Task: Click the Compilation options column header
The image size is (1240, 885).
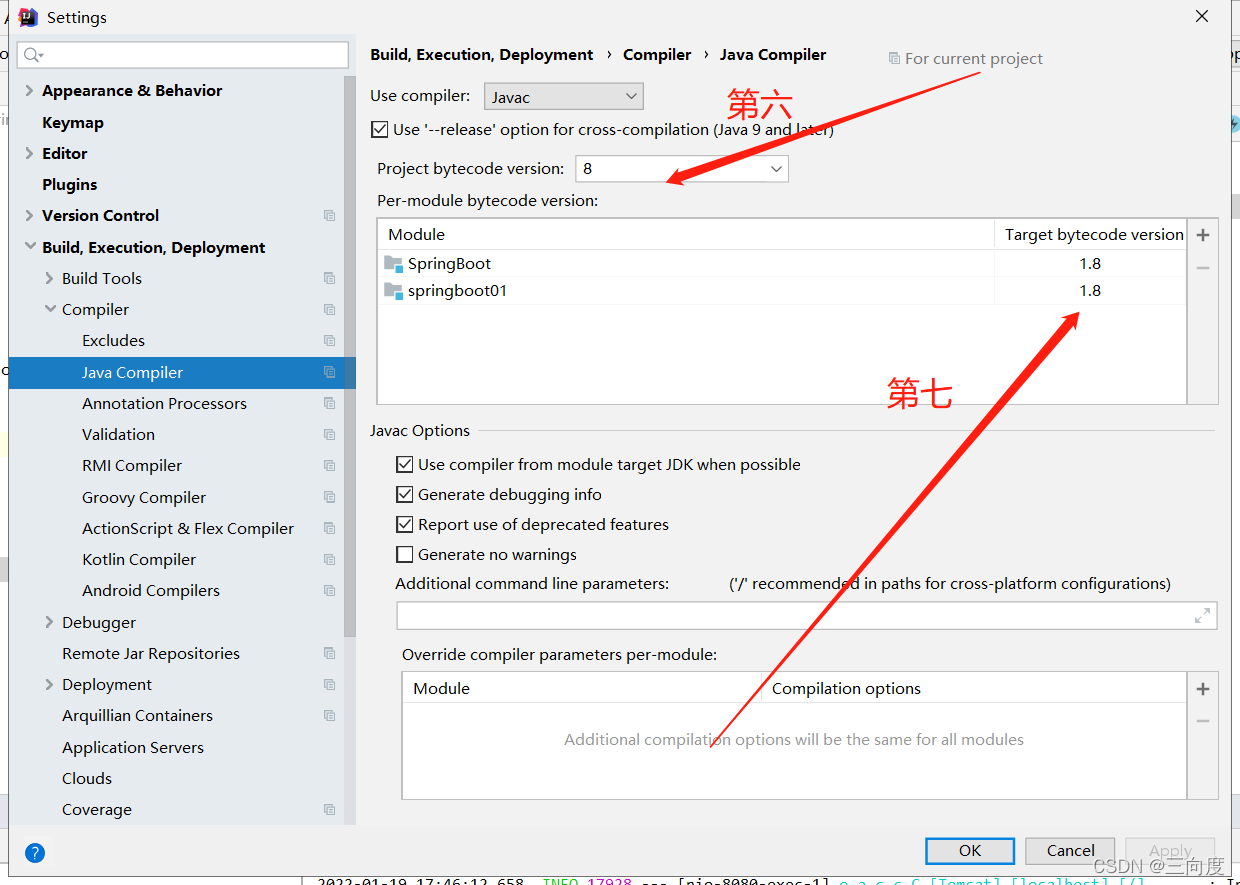Action: [846, 688]
